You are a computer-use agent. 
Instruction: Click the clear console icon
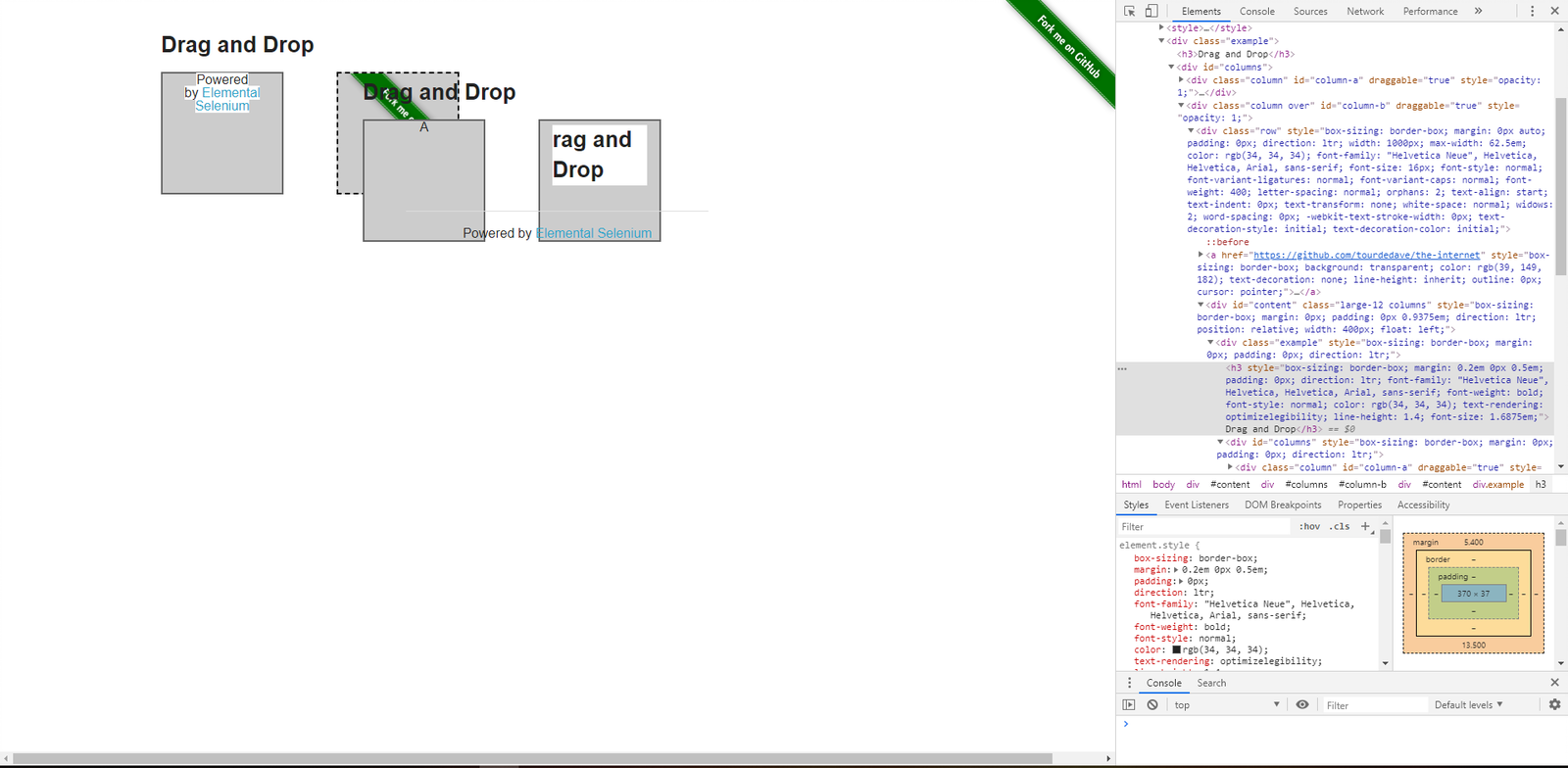(x=1152, y=704)
